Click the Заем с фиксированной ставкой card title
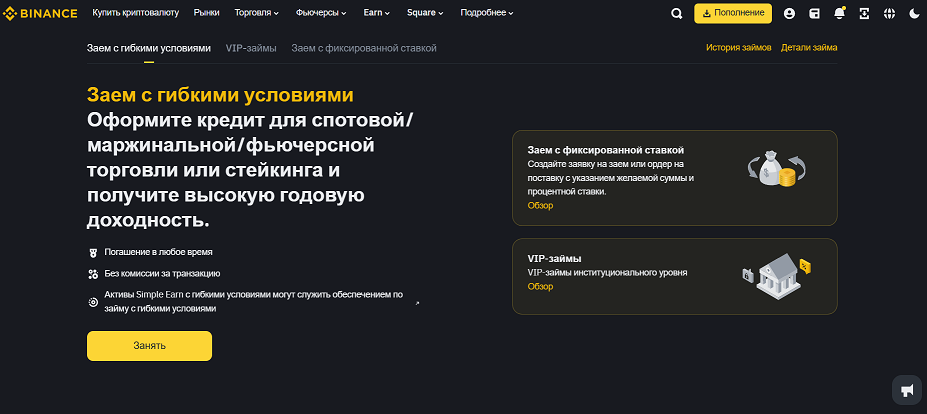The width and height of the screenshot is (927, 414). coord(605,150)
